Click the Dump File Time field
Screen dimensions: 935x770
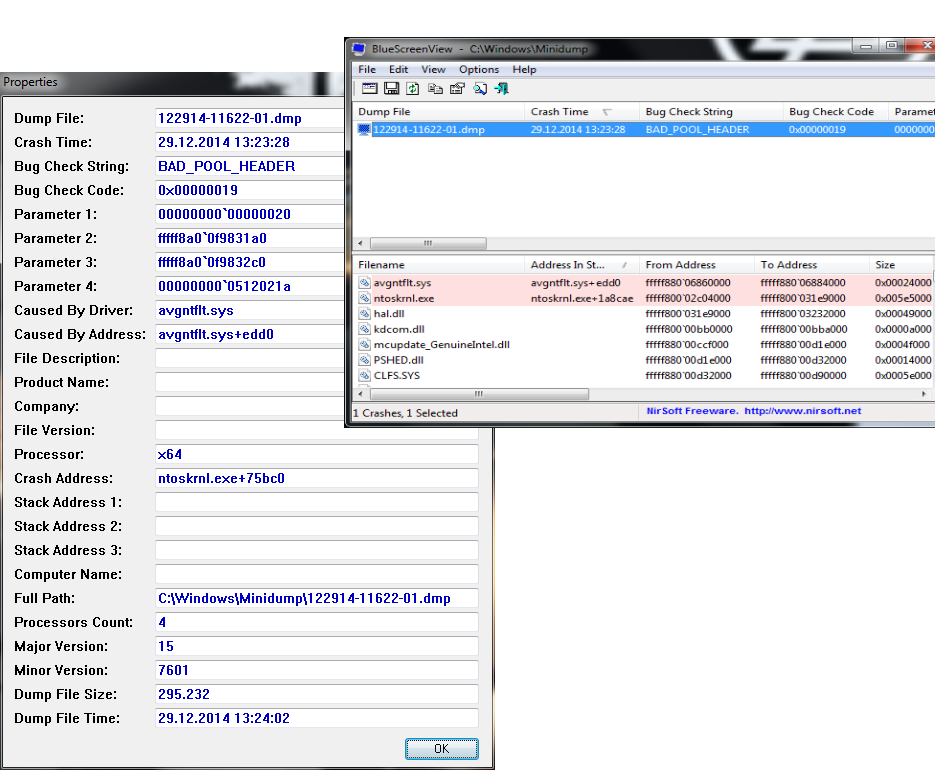coord(317,718)
